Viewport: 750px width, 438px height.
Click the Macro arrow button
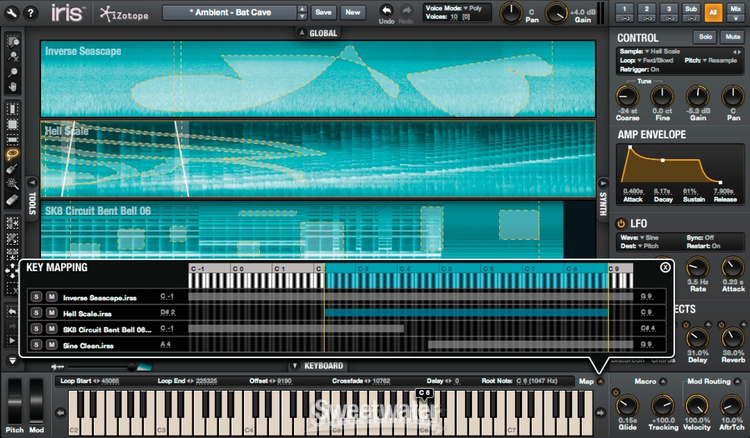tap(663, 382)
